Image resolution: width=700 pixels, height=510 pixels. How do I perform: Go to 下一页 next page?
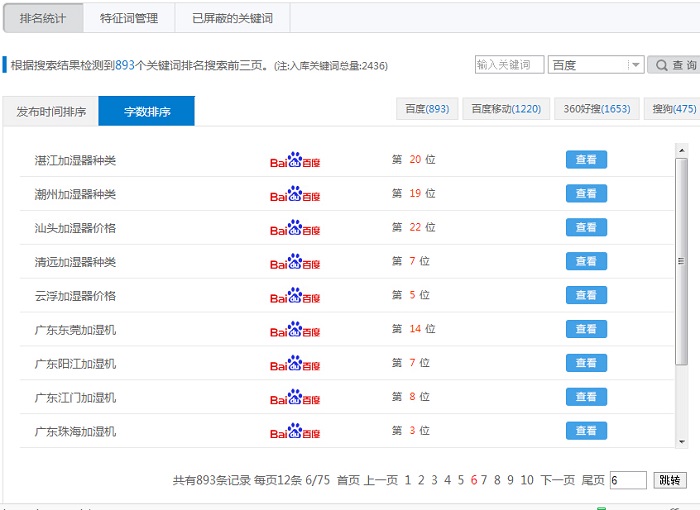(558, 480)
